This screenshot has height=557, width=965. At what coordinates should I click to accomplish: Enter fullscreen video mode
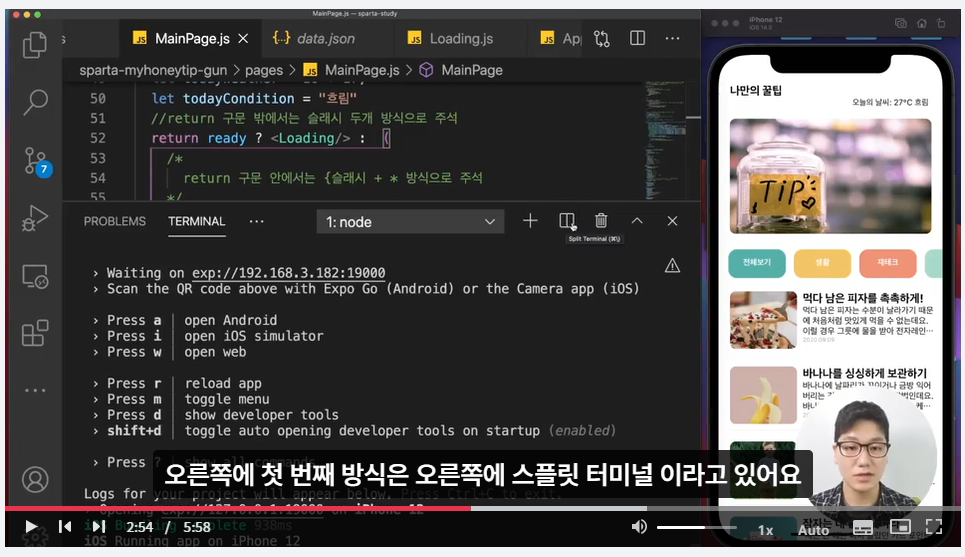pos(934,526)
